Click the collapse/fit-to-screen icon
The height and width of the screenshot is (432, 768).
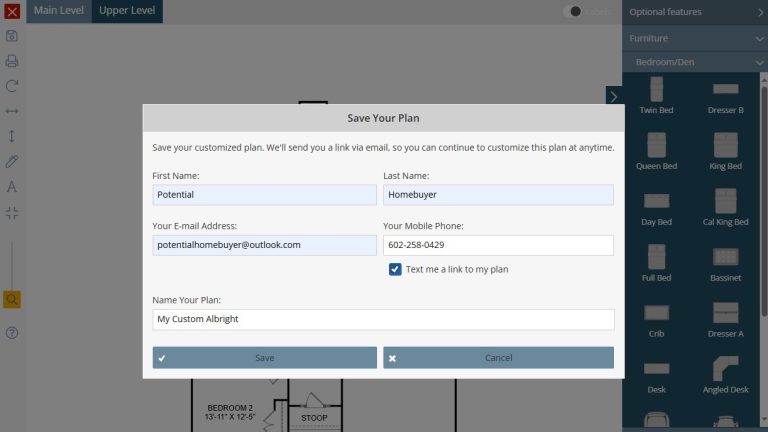[12, 213]
